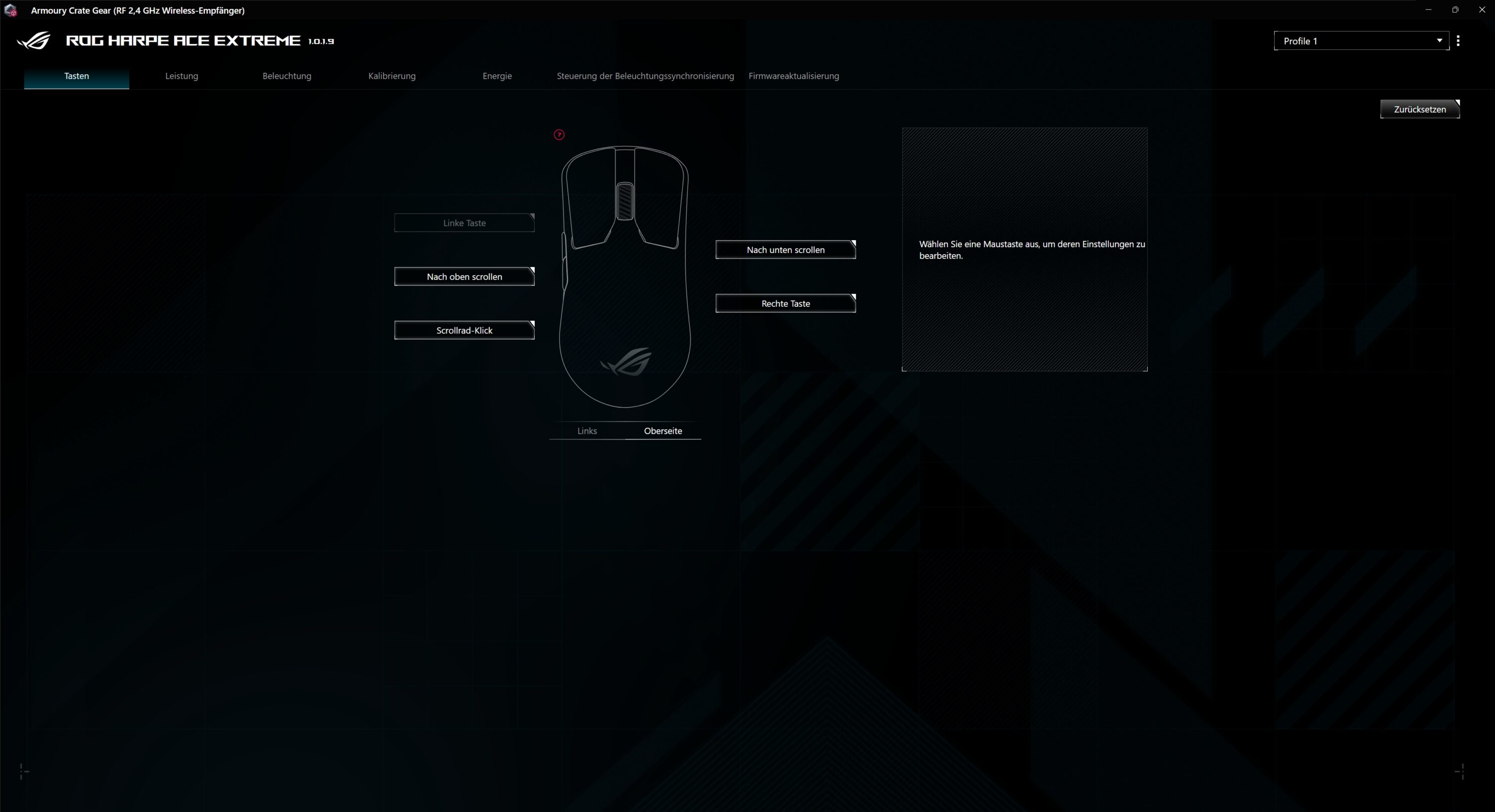Image resolution: width=1495 pixels, height=812 pixels.
Task: Click the scroll wheel on mouse diagram
Action: [624, 201]
